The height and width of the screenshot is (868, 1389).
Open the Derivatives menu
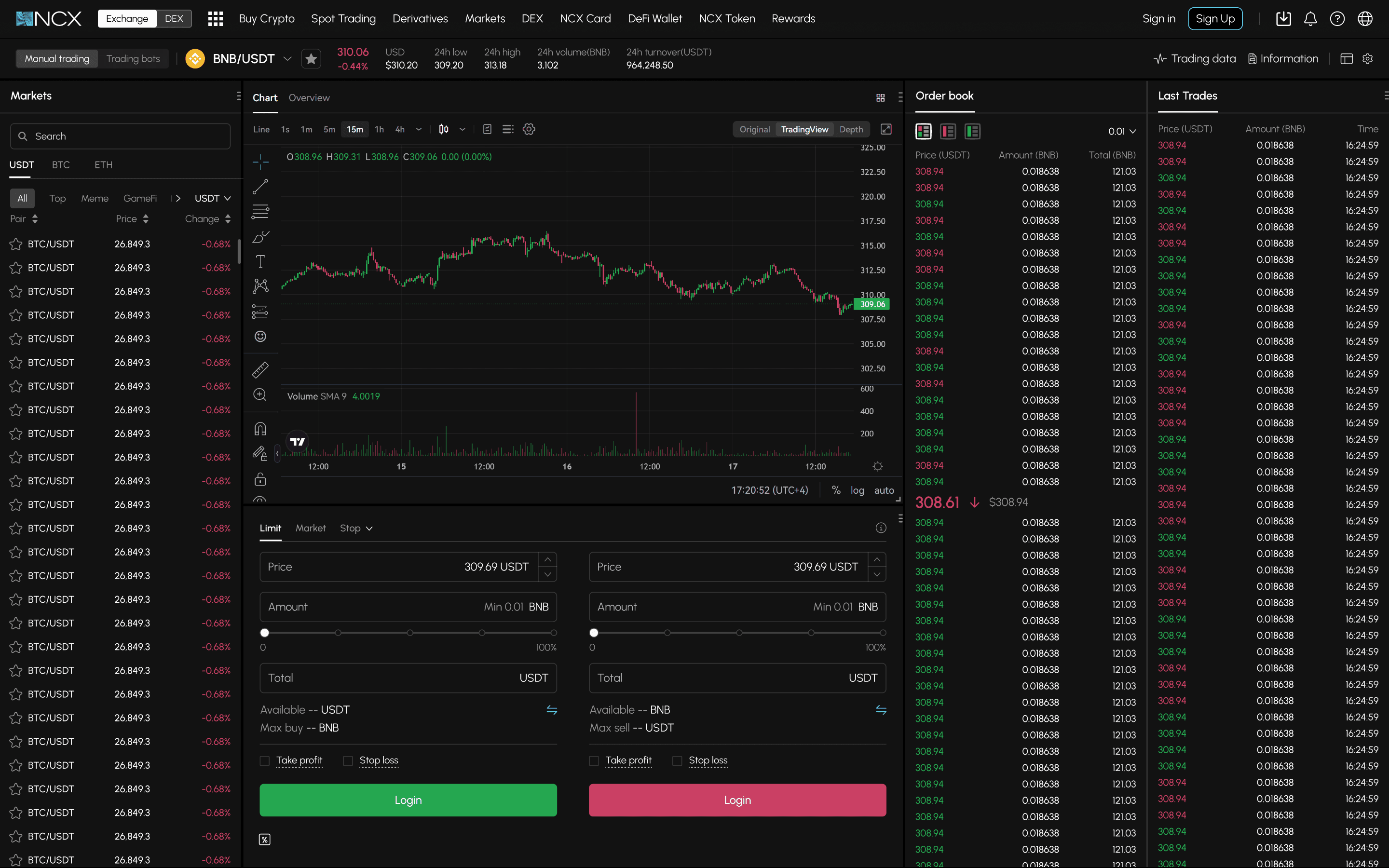click(420, 18)
